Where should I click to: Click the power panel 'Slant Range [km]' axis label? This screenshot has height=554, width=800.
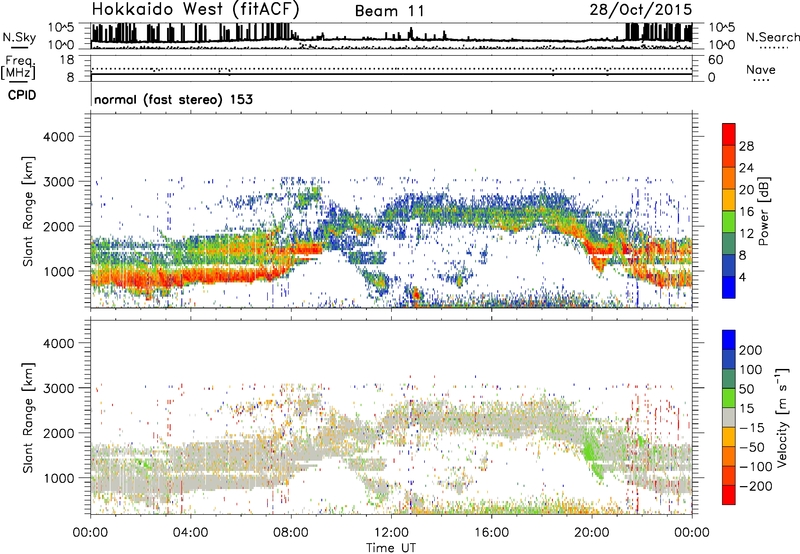point(28,211)
